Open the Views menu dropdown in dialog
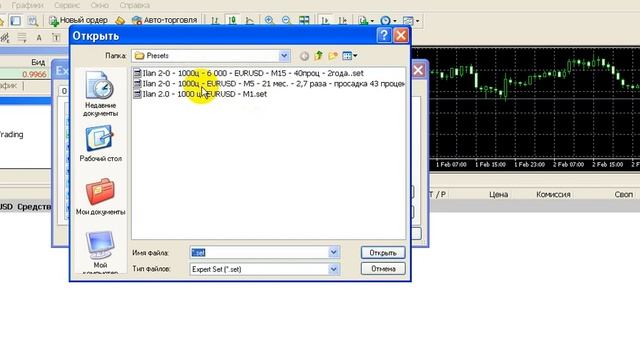 [350, 56]
